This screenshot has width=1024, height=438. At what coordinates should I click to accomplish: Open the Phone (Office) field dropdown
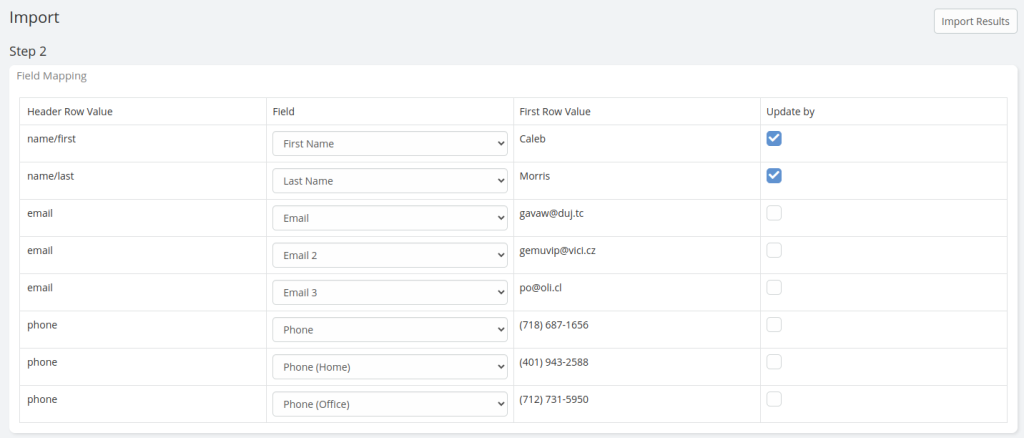[x=390, y=404]
